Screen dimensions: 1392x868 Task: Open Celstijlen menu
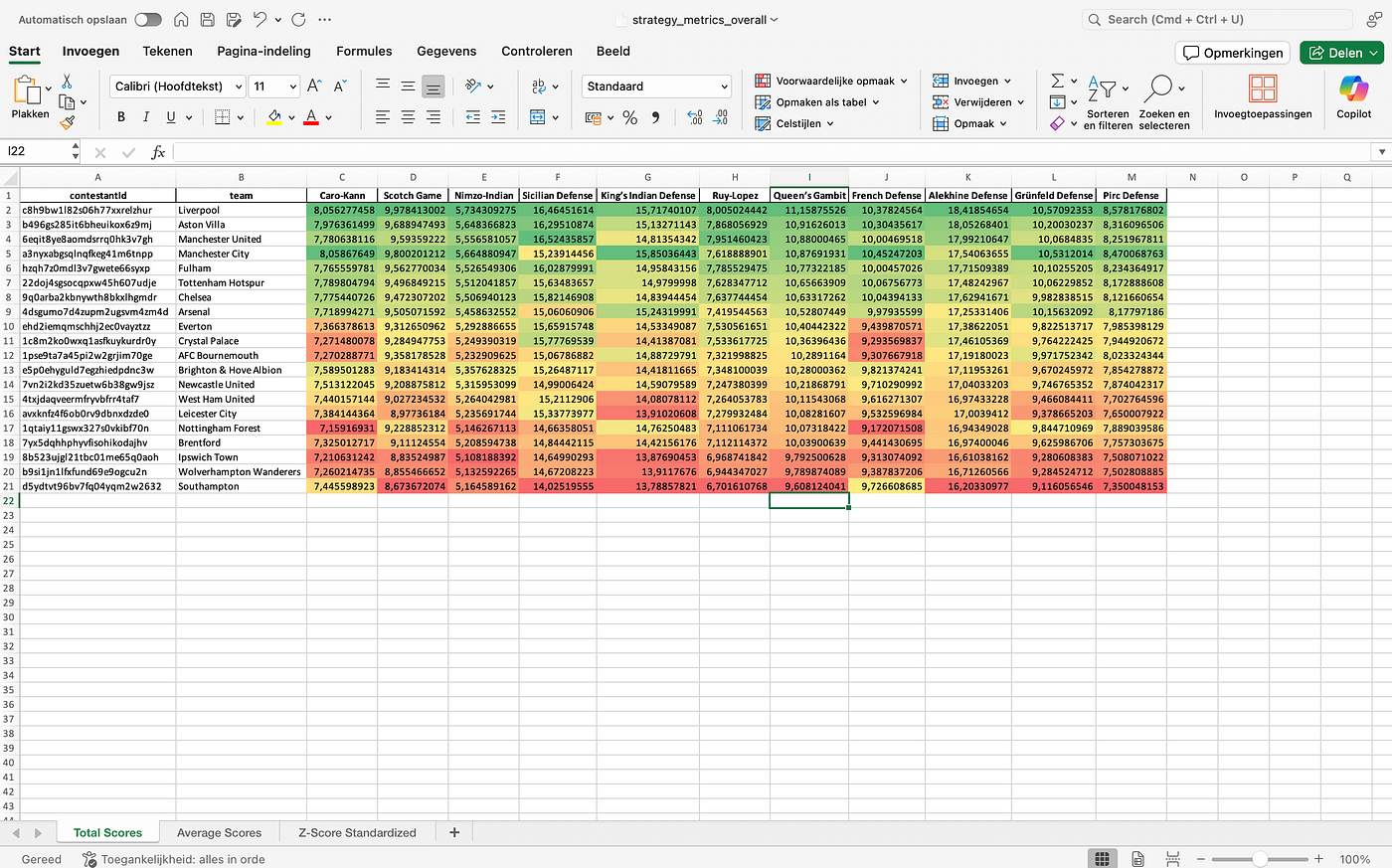tap(794, 123)
